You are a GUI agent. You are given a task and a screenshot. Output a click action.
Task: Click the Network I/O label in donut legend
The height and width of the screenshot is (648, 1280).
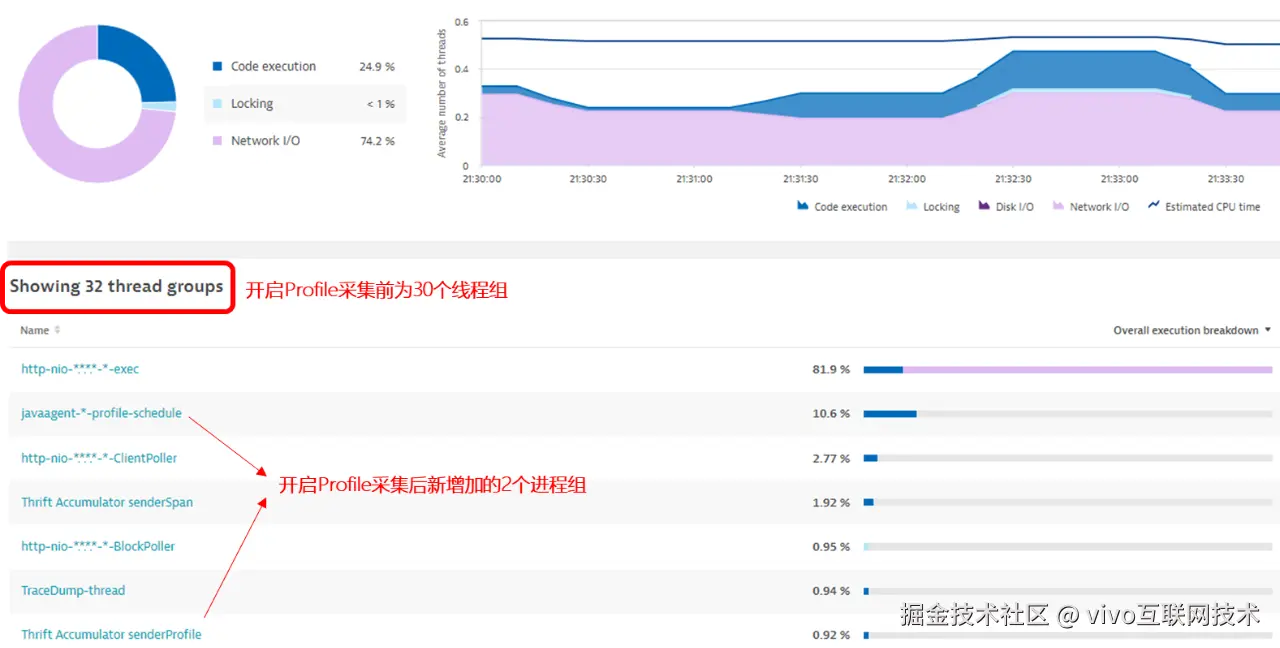pos(265,141)
